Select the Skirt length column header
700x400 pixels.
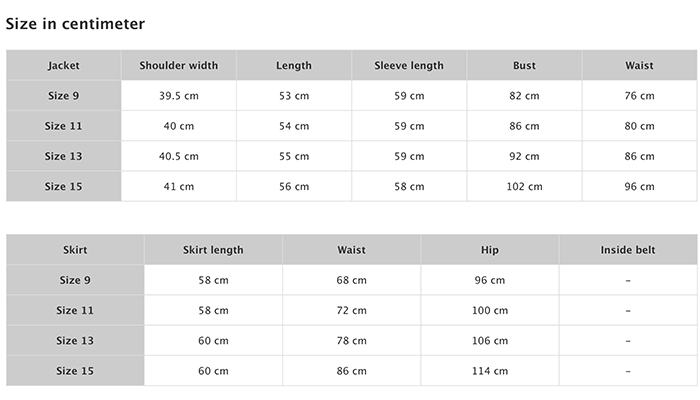click(x=213, y=250)
